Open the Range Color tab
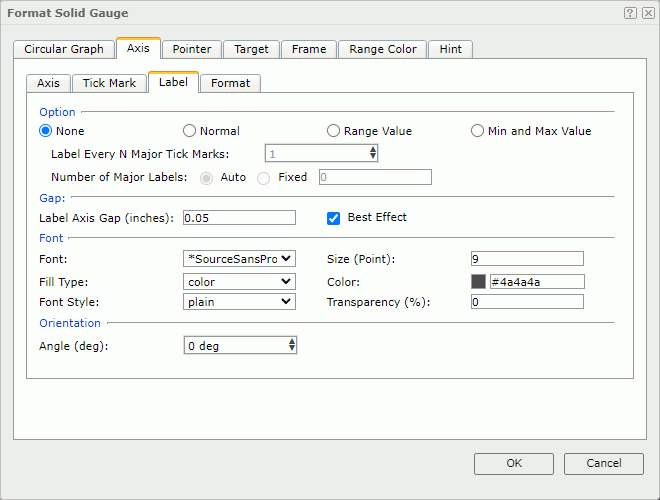Image resolution: width=660 pixels, height=500 pixels. click(x=383, y=49)
